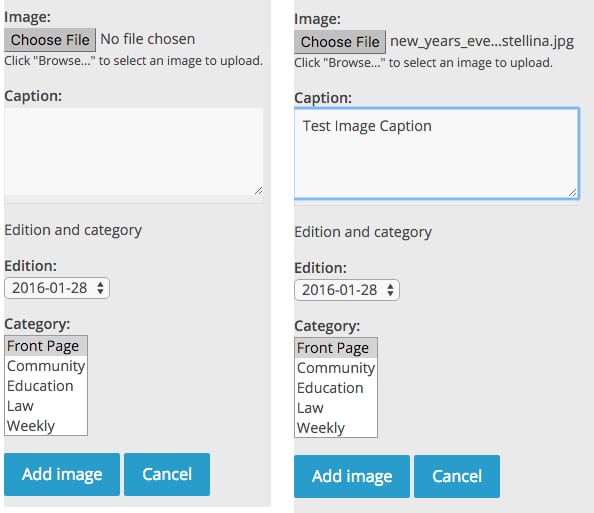Select Front Page in right Category list
594x513 pixels.
tap(336, 348)
